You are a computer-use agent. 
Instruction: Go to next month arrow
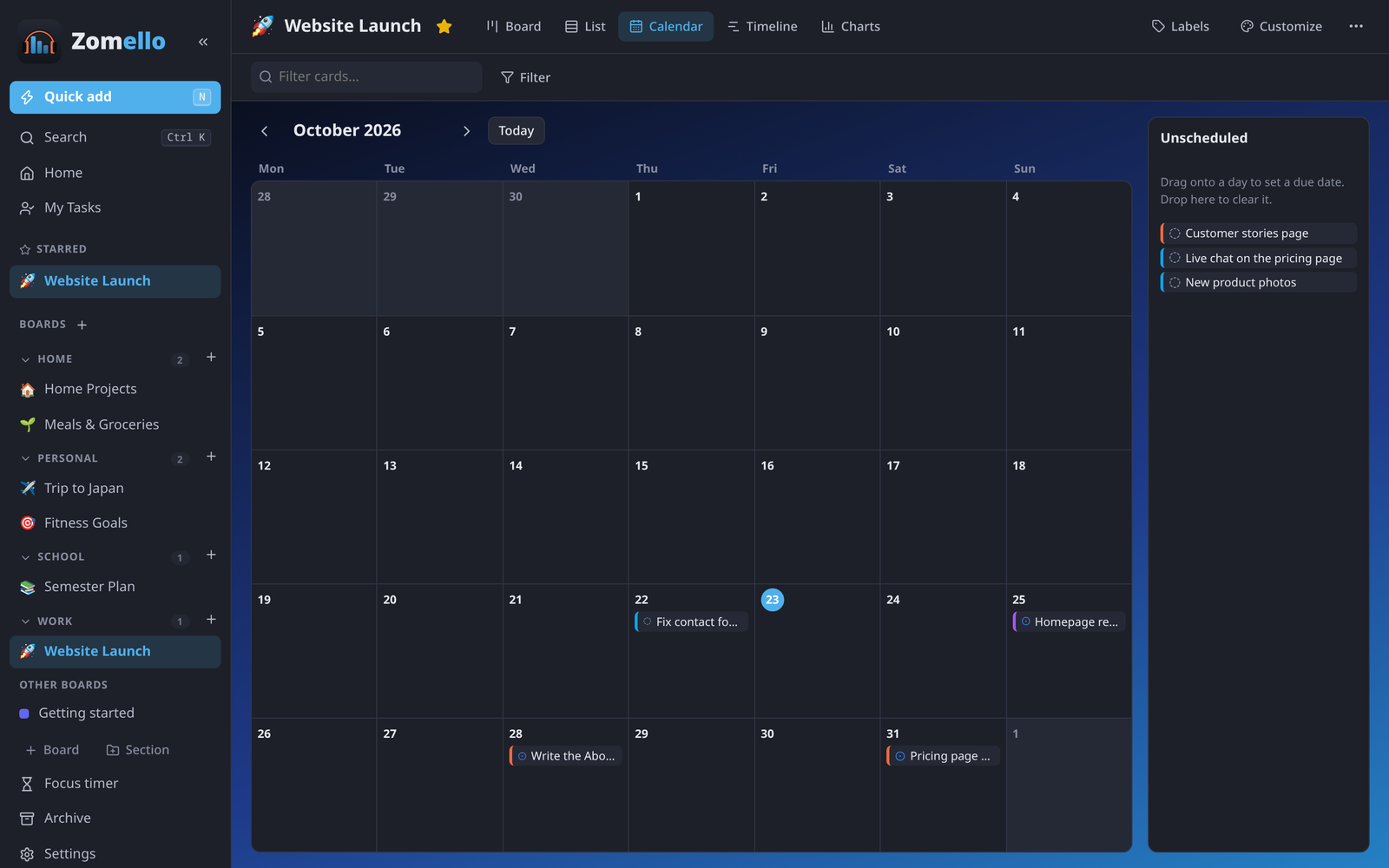pos(466,131)
